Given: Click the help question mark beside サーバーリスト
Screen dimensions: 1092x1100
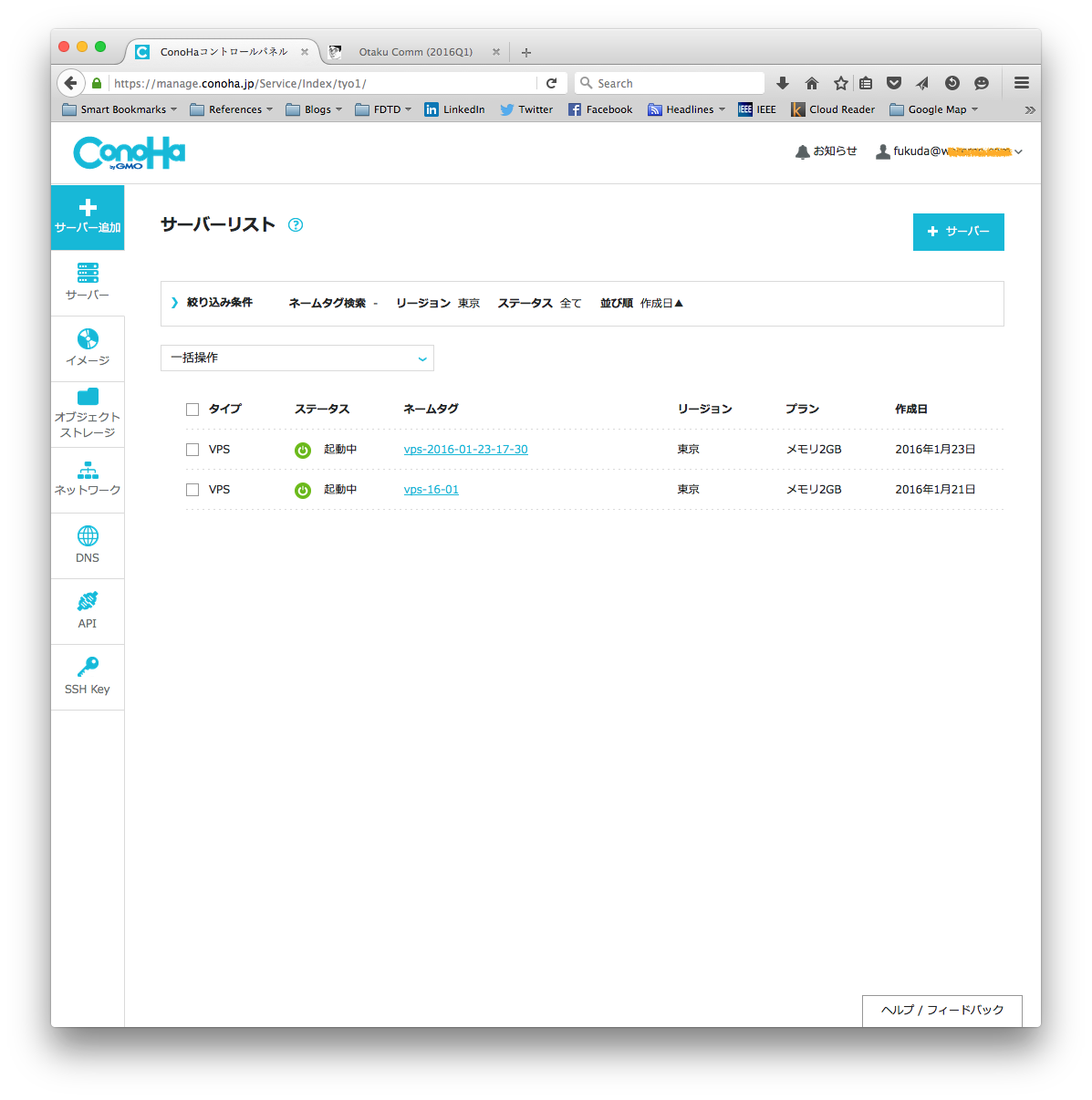Looking at the screenshot, I should pos(296,225).
